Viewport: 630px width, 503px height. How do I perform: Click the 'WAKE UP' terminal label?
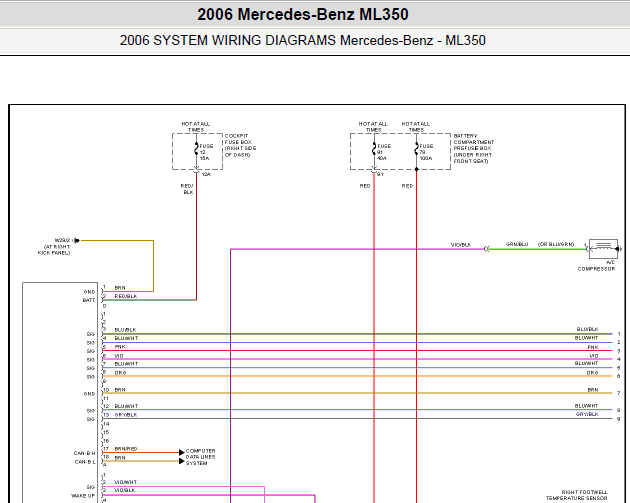click(83, 496)
